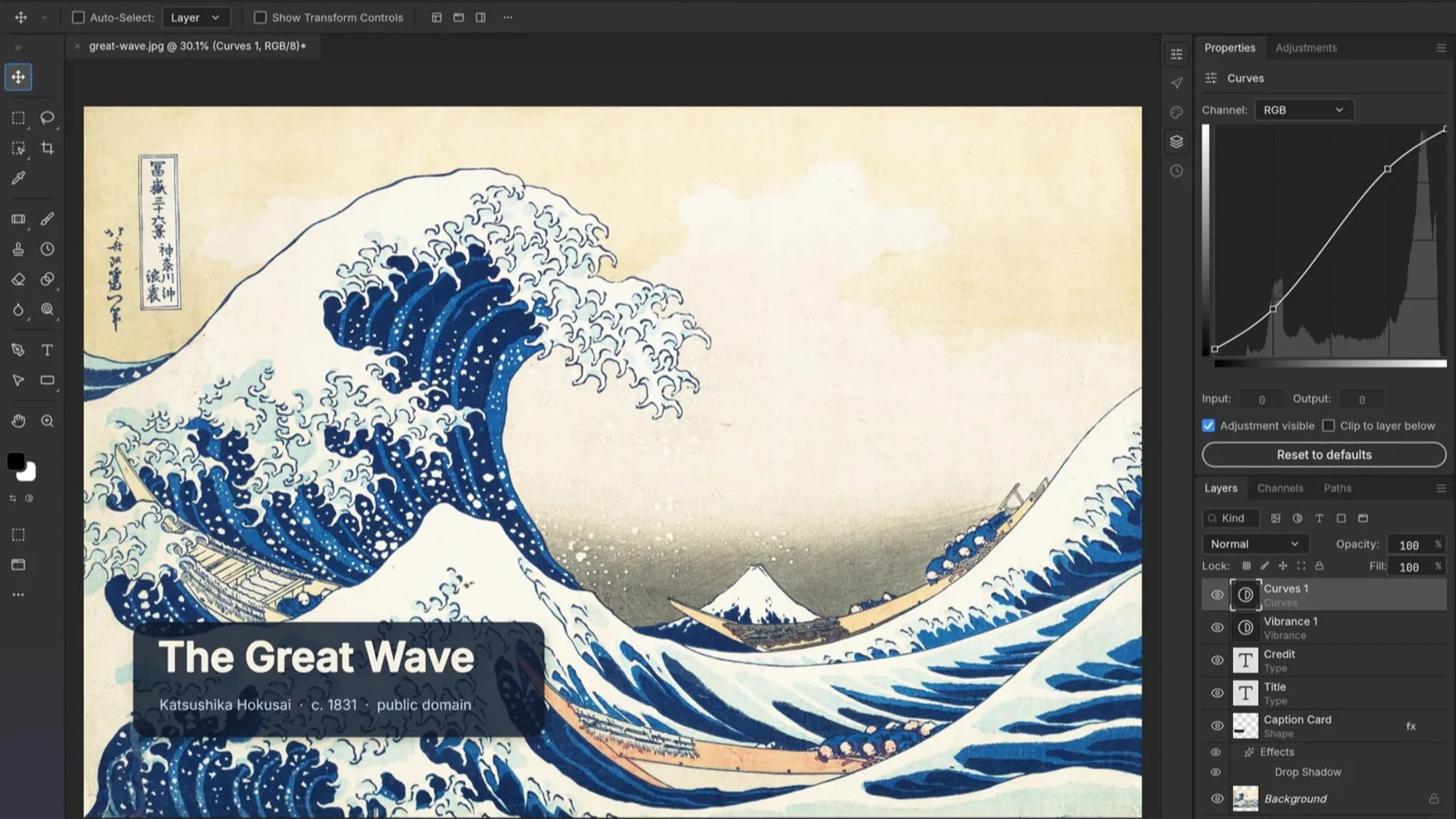1456x819 pixels.
Task: Select the great-wave.jpg document tab
Action: [197, 46]
